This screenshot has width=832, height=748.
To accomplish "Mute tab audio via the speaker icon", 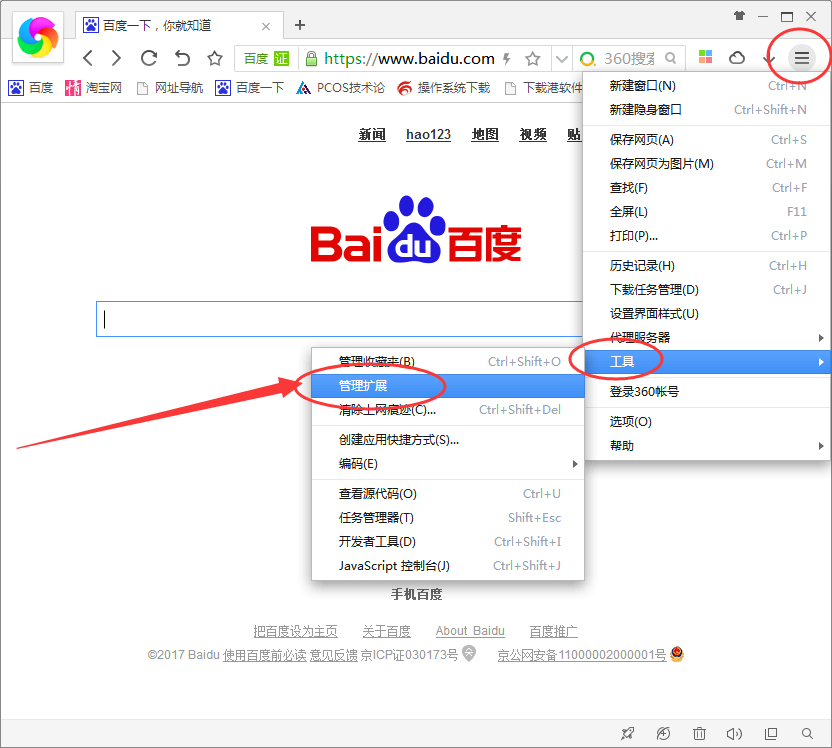I will [735, 733].
